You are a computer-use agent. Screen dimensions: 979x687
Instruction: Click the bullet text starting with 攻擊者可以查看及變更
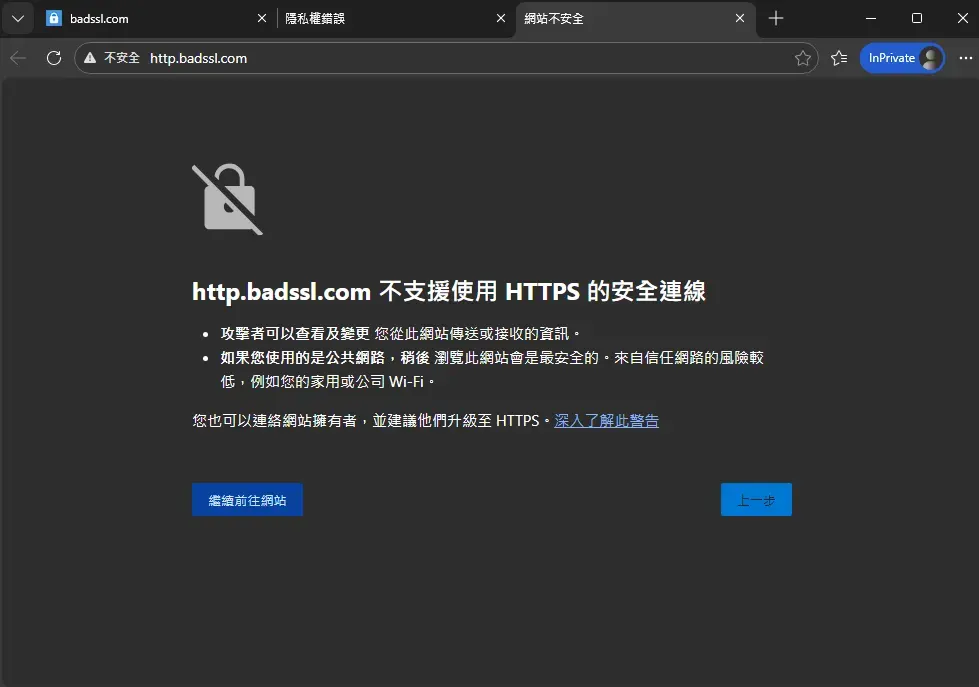tap(400, 334)
